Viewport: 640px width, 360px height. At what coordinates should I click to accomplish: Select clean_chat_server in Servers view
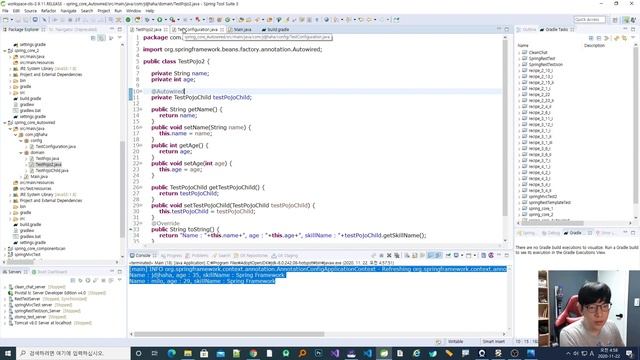coord(30,287)
